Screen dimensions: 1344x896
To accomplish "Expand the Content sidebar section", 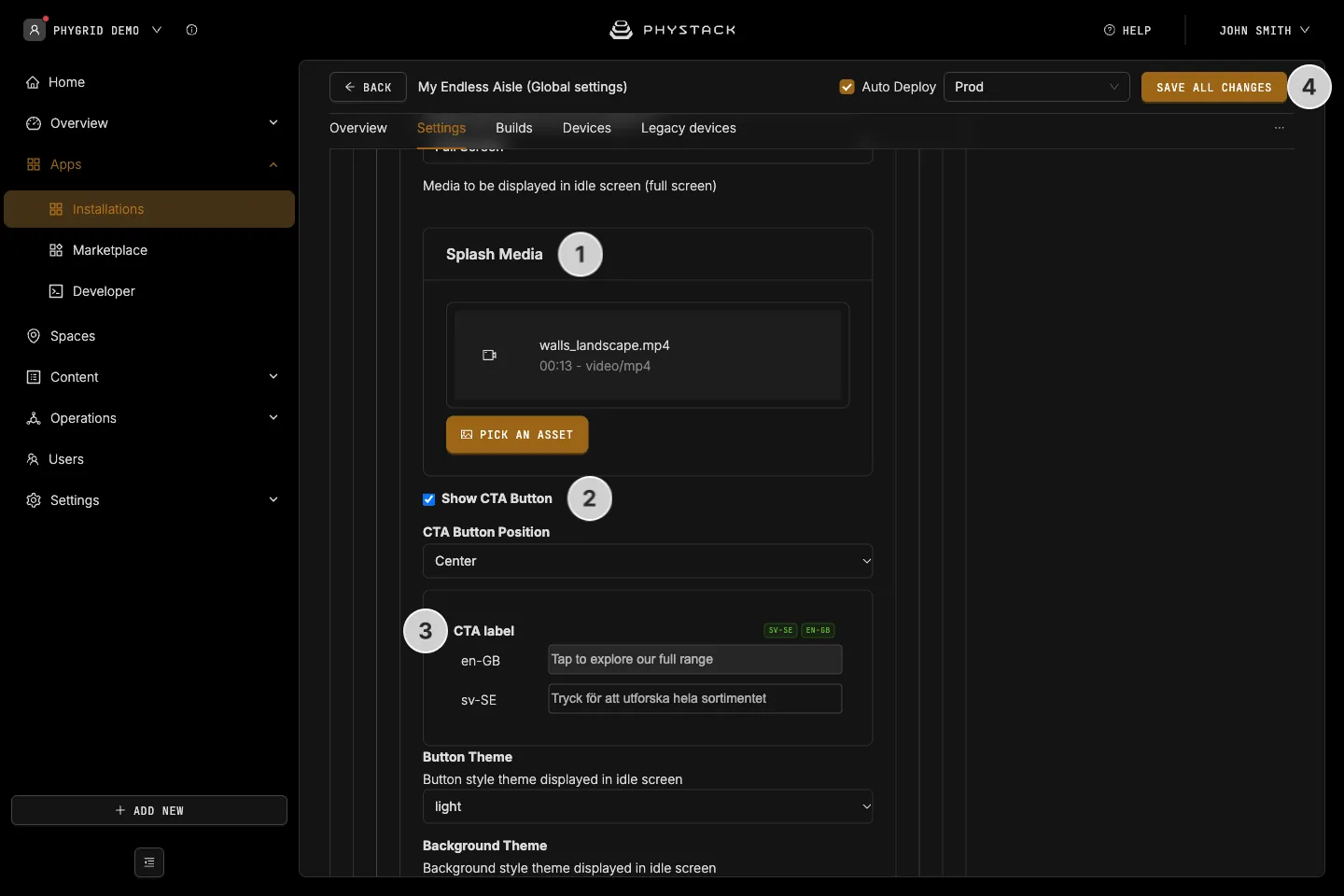I will tap(273, 377).
